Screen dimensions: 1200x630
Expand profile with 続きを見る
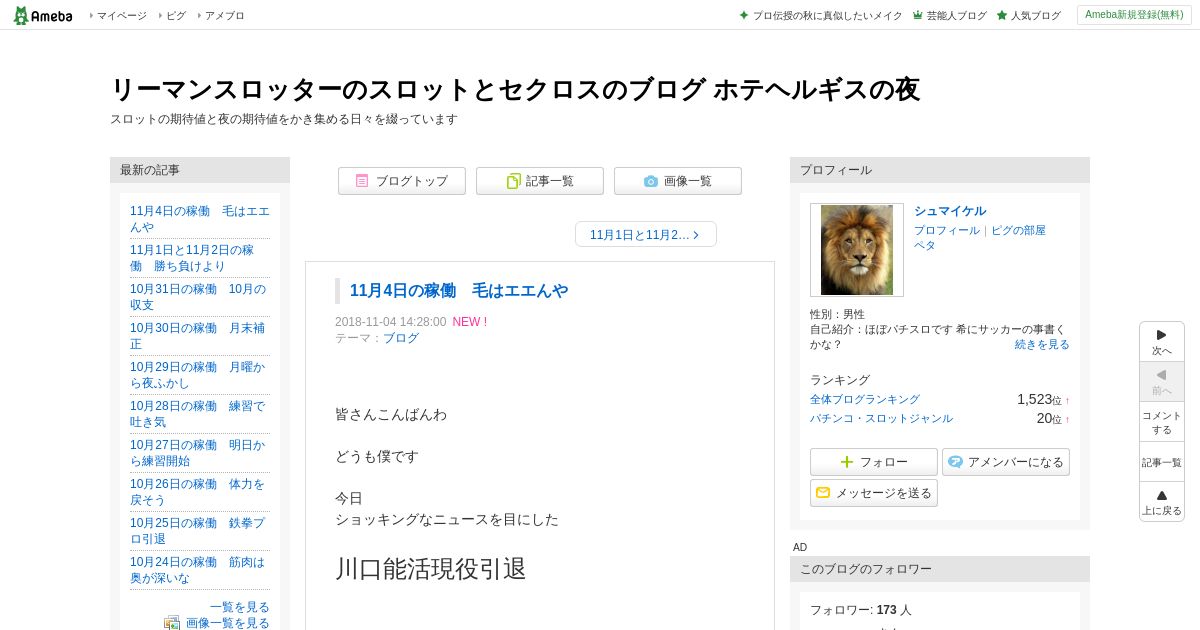[x=1042, y=344]
